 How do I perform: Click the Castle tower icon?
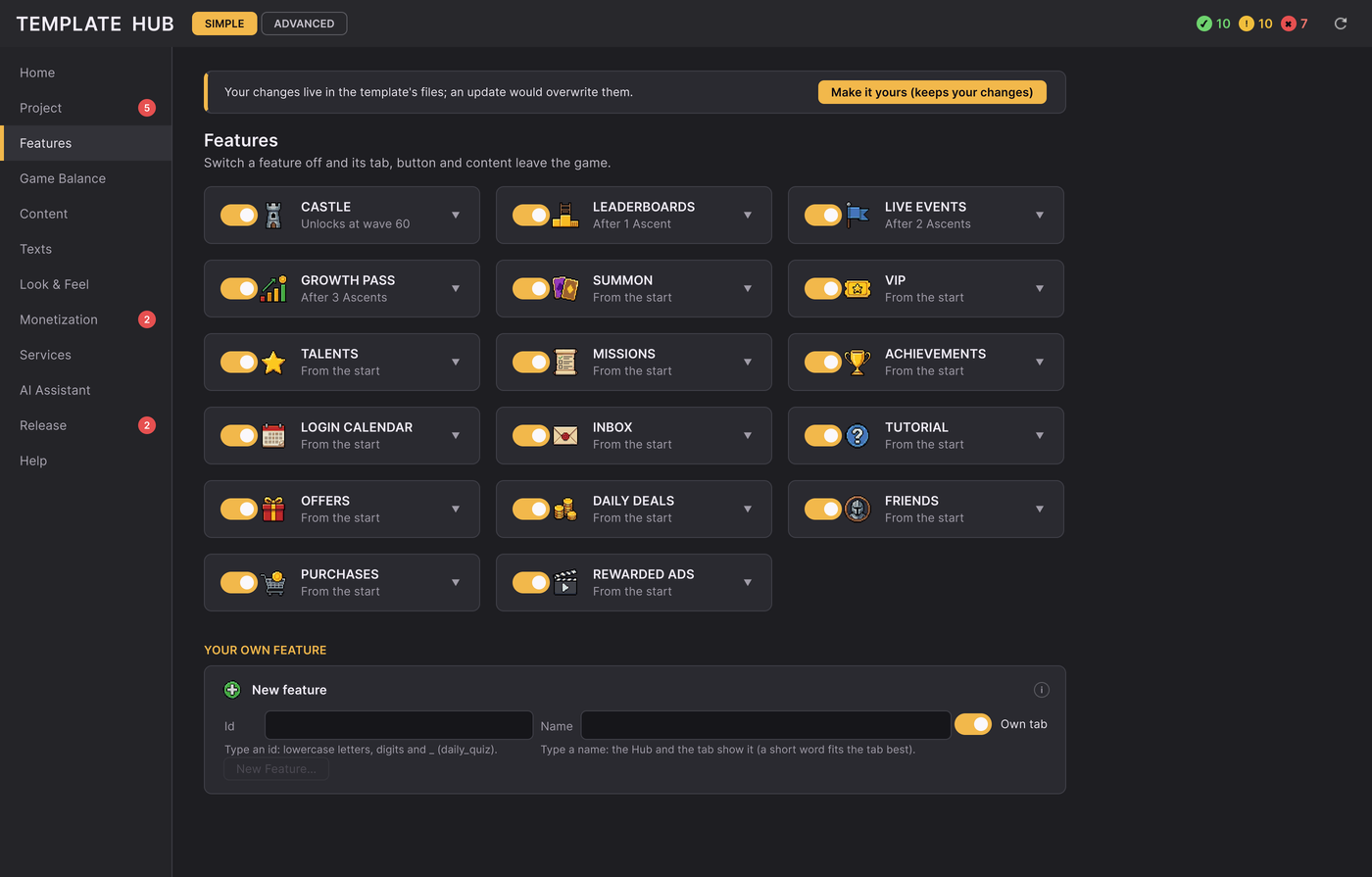coord(273,215)
